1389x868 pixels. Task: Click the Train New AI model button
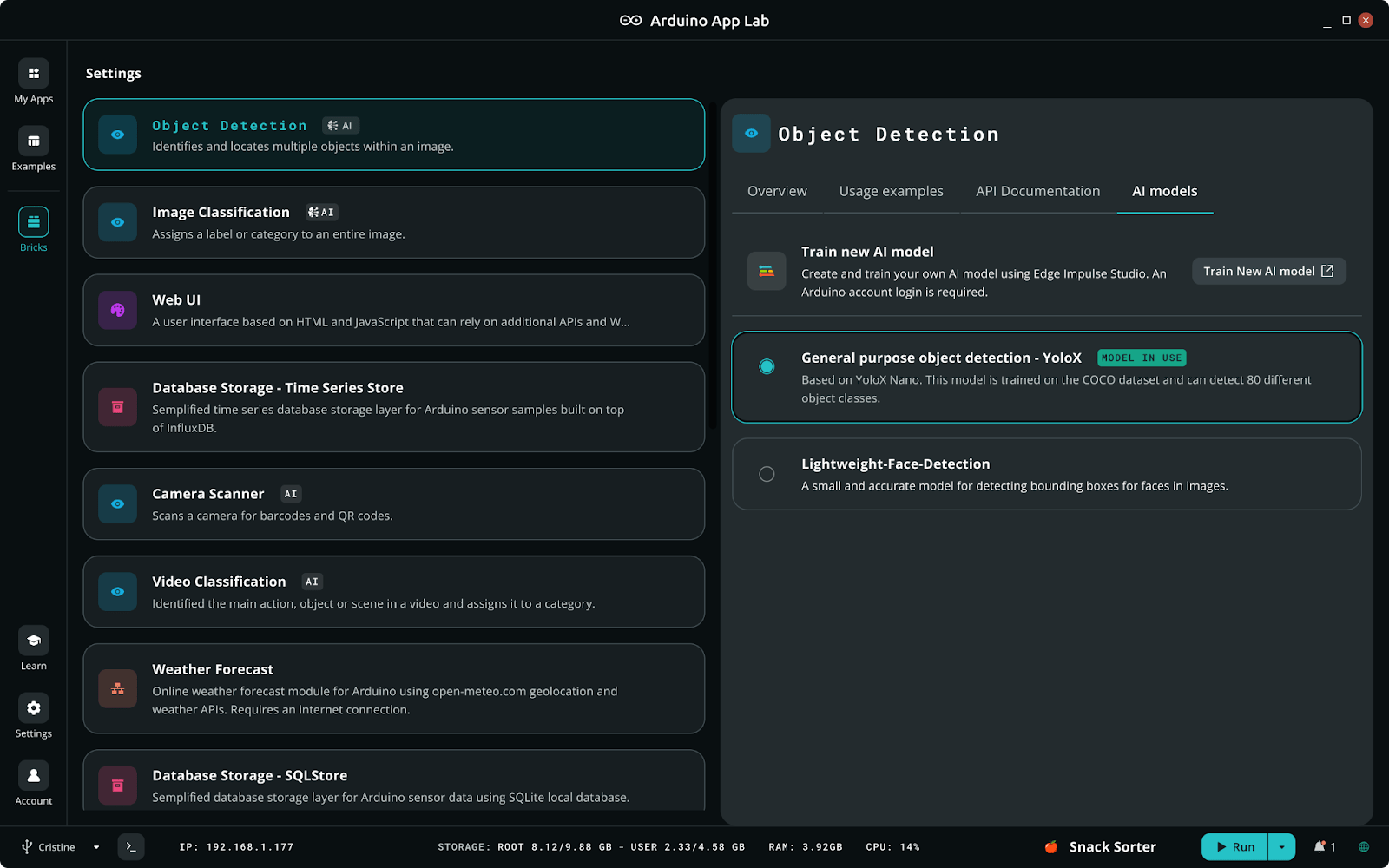click(x=1268, y=272)
